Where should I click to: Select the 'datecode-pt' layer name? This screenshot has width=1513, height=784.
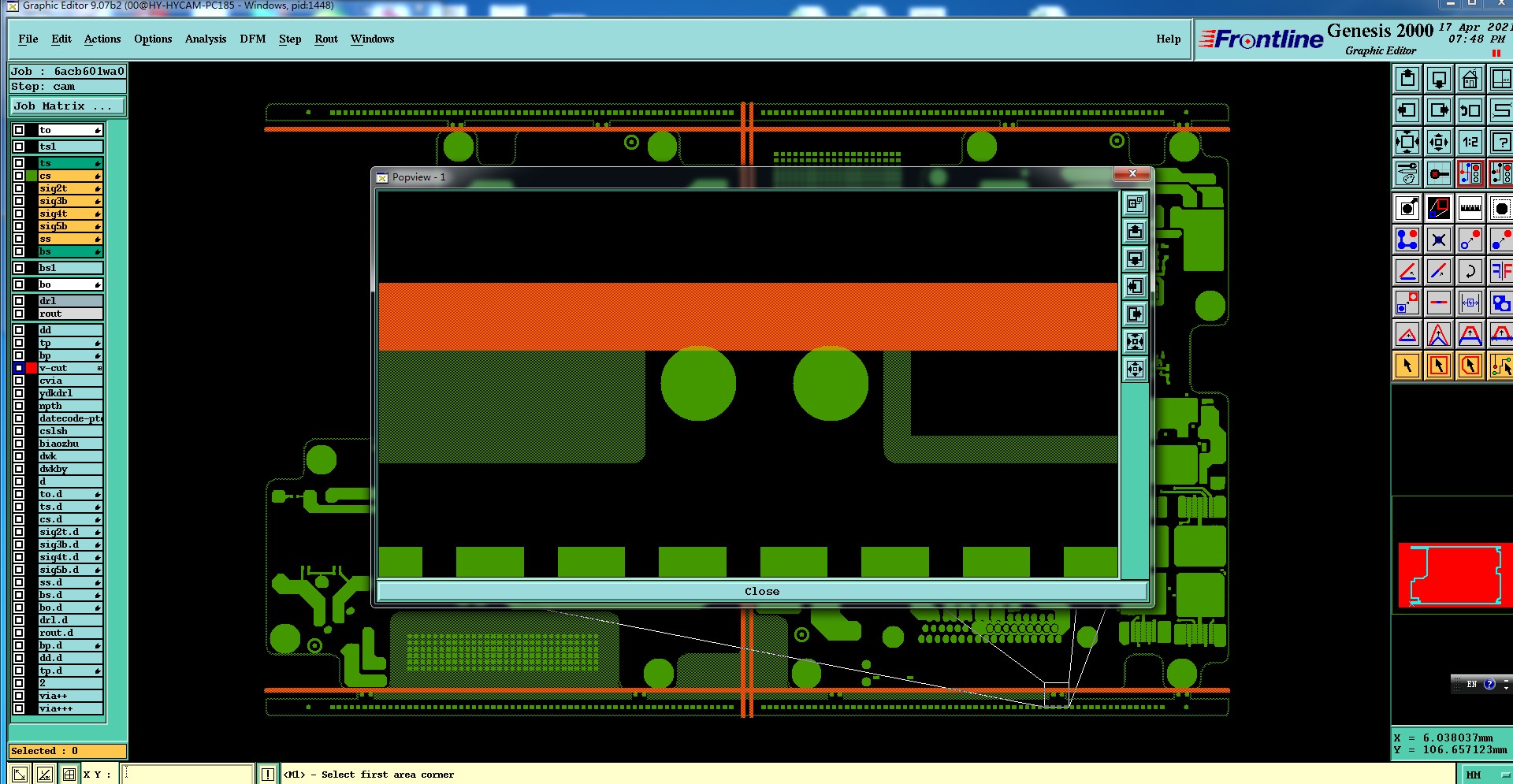[71, 418]
